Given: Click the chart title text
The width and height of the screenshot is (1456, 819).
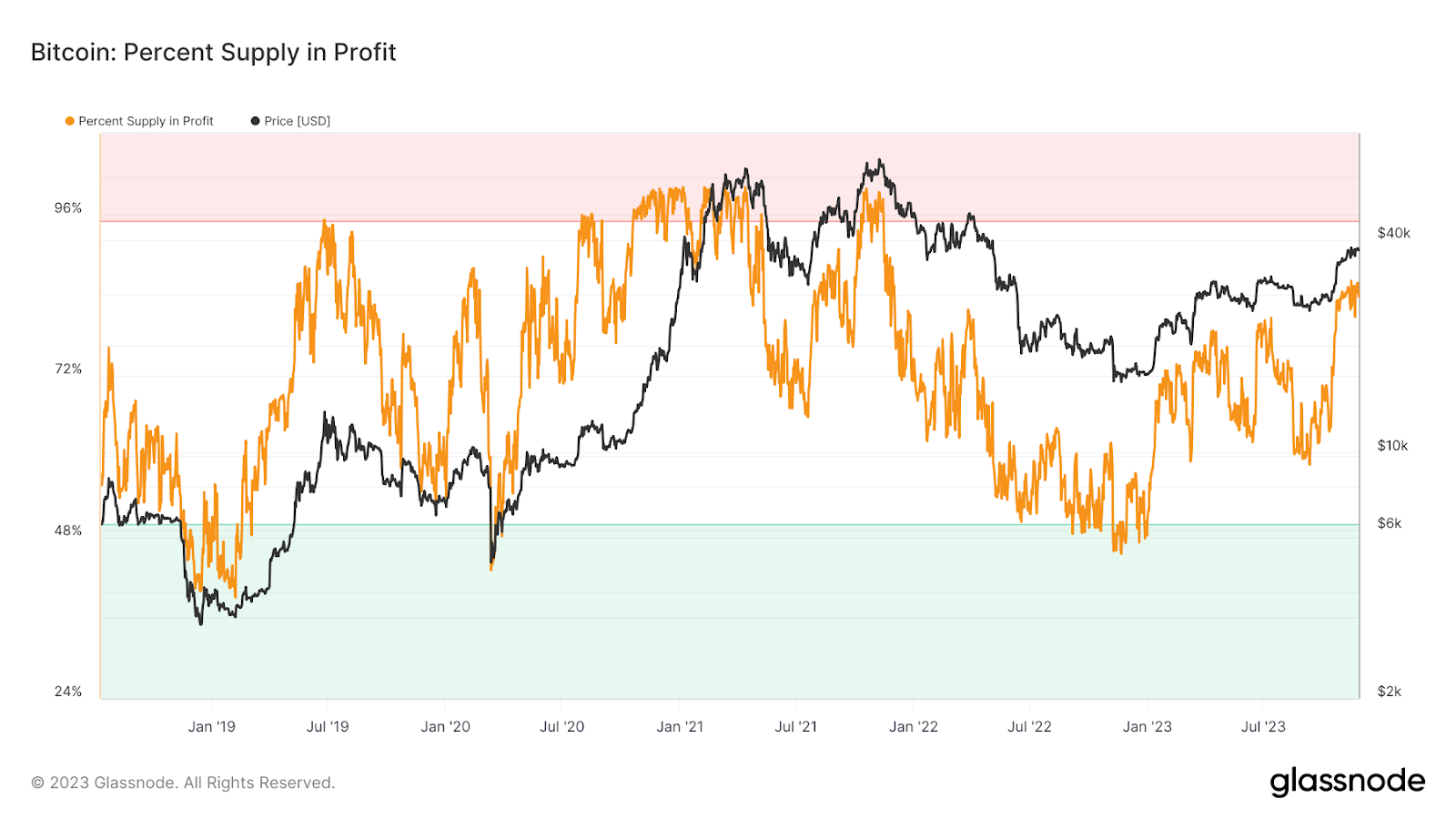Looking at the screenshot, I should 214,53.
